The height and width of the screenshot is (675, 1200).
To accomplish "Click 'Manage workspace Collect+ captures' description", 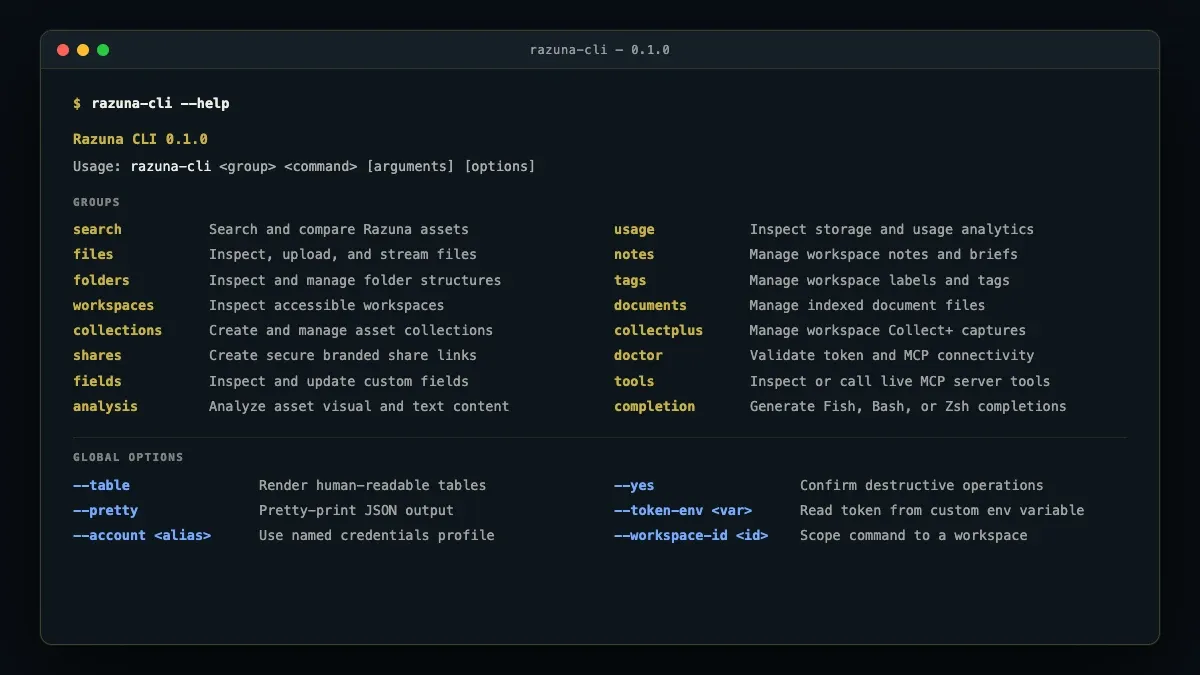I will click(888, 330).
